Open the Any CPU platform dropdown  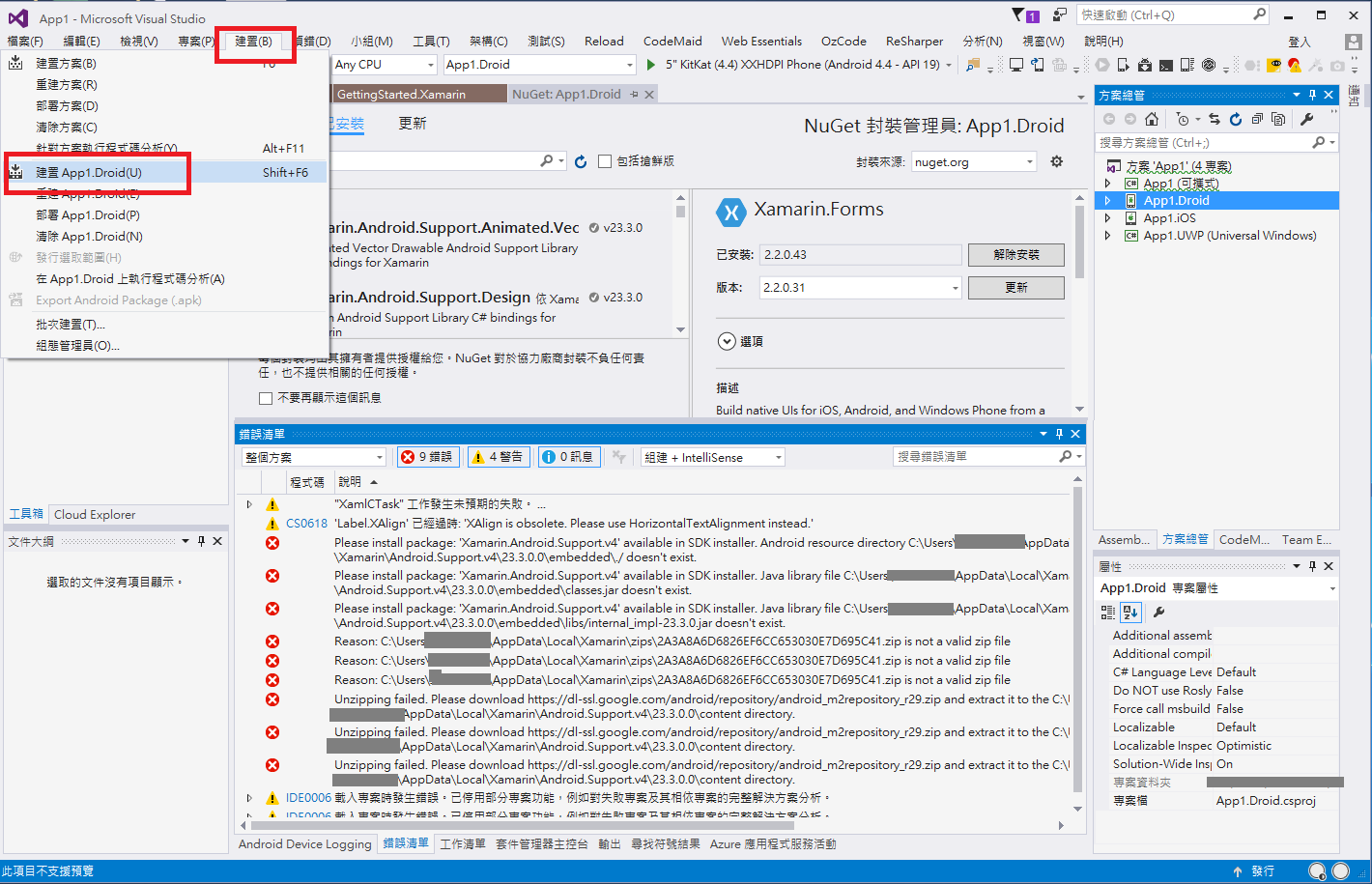tap(385, 65)
